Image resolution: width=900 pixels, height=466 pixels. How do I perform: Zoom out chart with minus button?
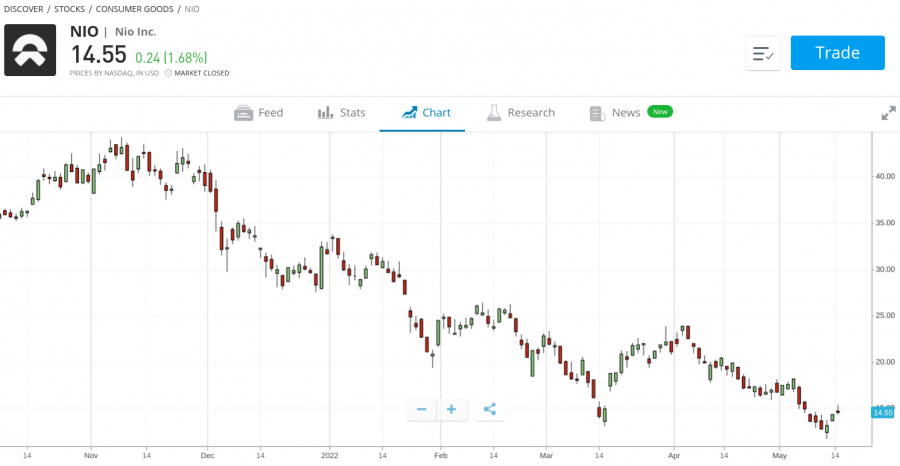click(x=421, y=410)
